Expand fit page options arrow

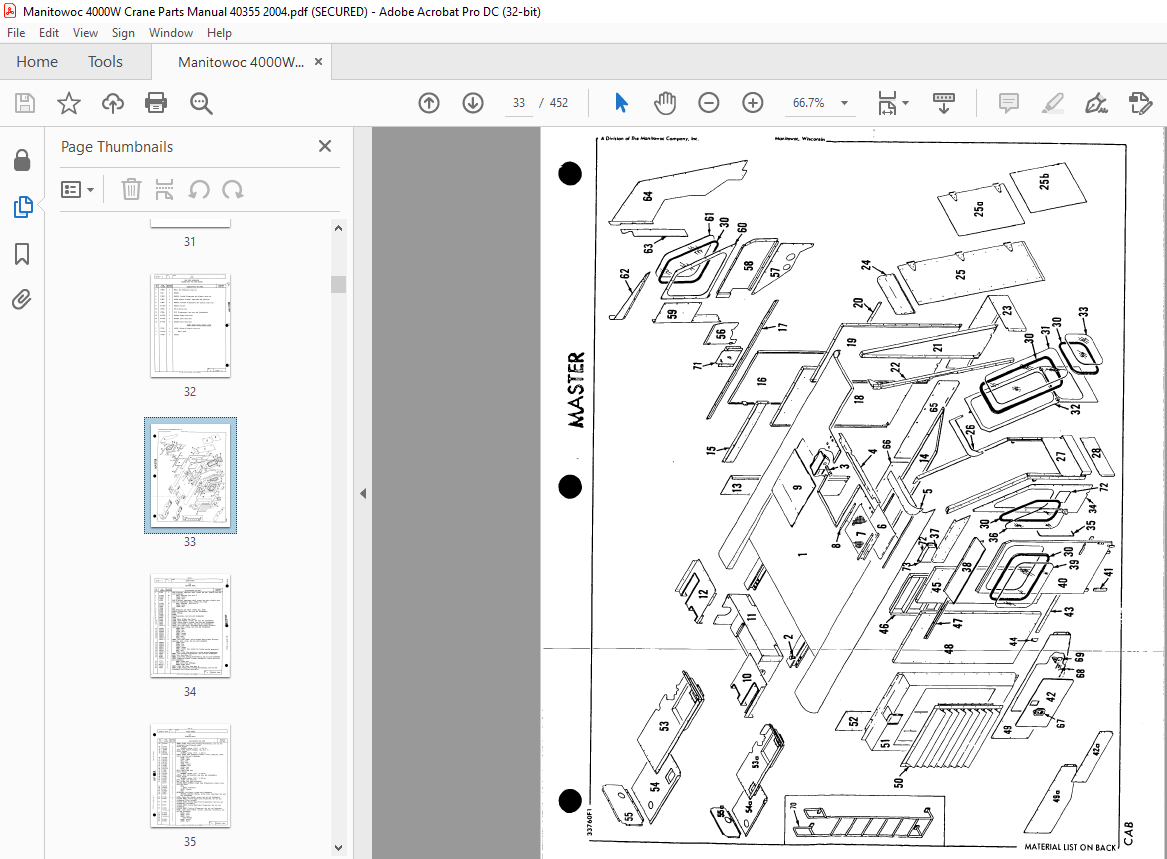[x=906, y=103]
